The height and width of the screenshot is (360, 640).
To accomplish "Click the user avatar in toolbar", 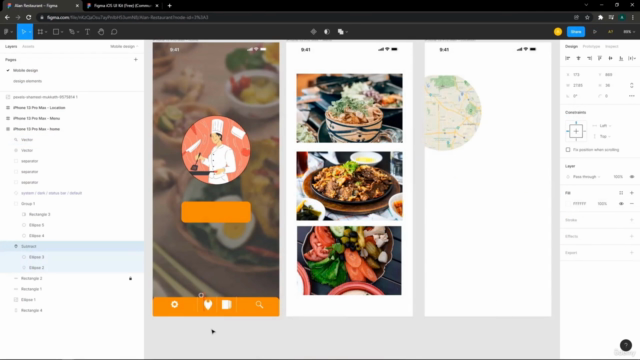I will (x=558, y=32).
